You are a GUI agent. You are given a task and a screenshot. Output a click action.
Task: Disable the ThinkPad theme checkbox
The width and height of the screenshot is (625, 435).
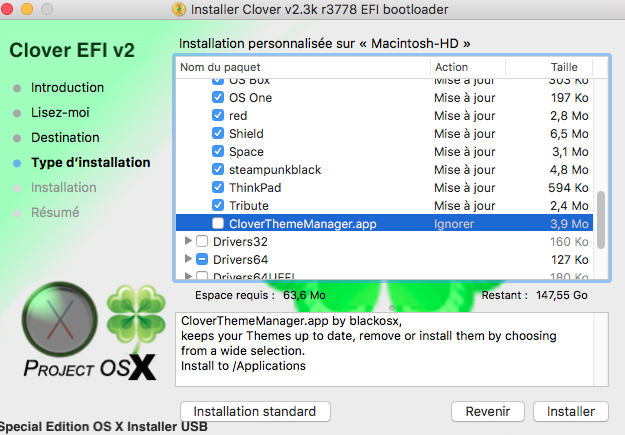(218, 187)
